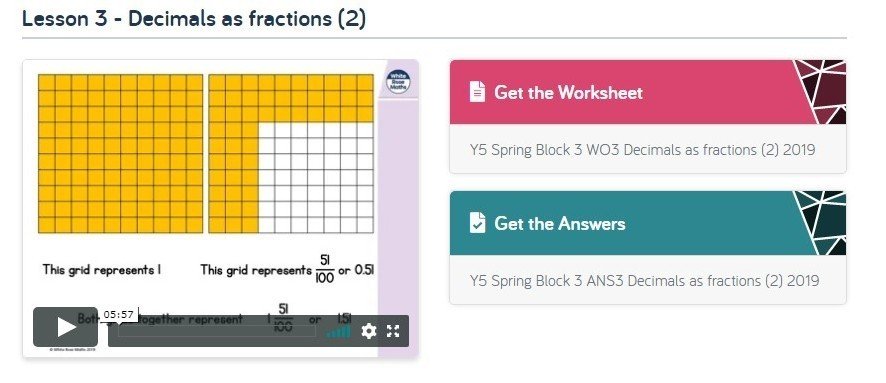Adjust the video volume bars
Viewport: 886px width, 383px height.
coord(338,332)
